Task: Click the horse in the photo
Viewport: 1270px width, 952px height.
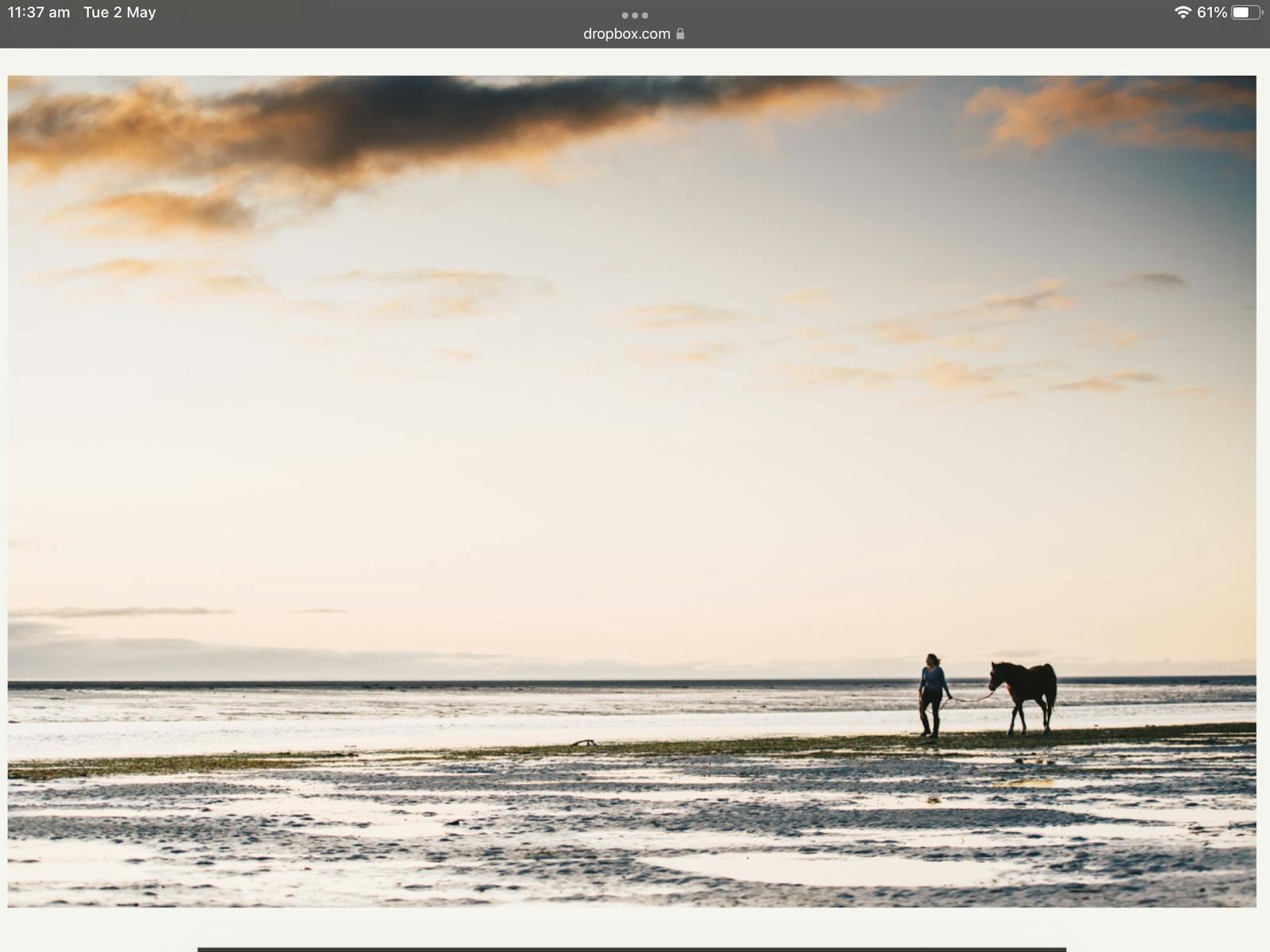Action: pyautogui.click(x=1026, y=693)
